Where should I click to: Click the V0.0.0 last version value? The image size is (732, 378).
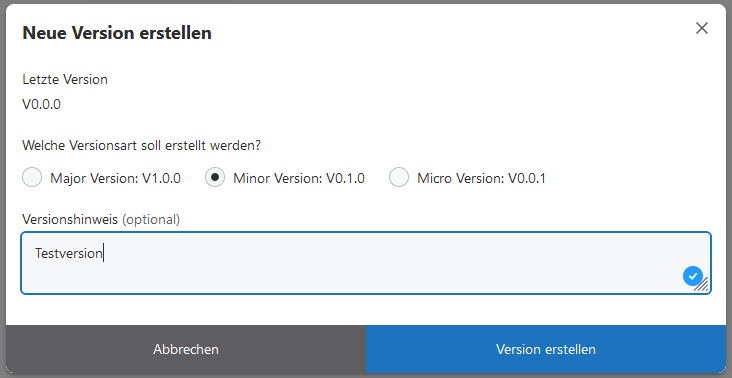42,104
